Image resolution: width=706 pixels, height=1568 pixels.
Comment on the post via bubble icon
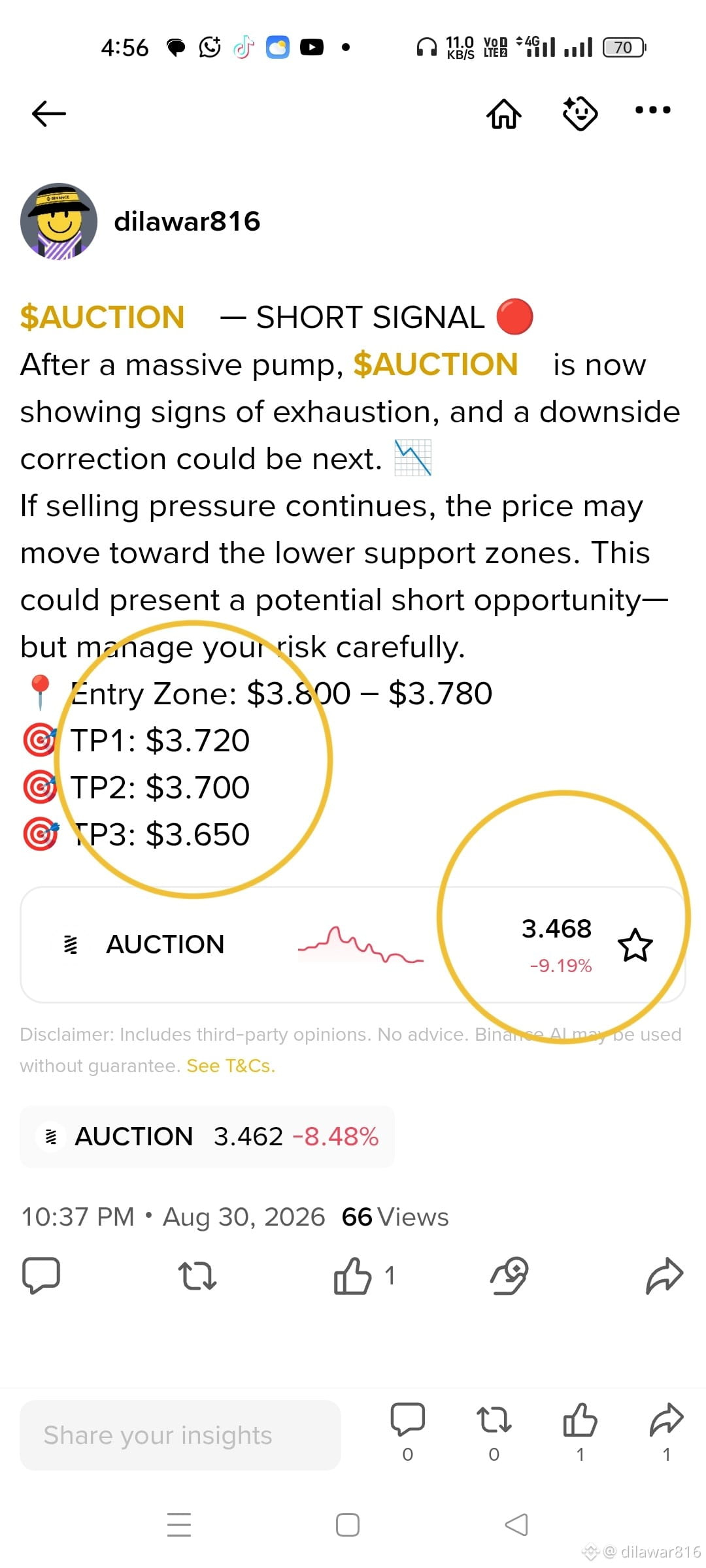[x=41, y=1275]
